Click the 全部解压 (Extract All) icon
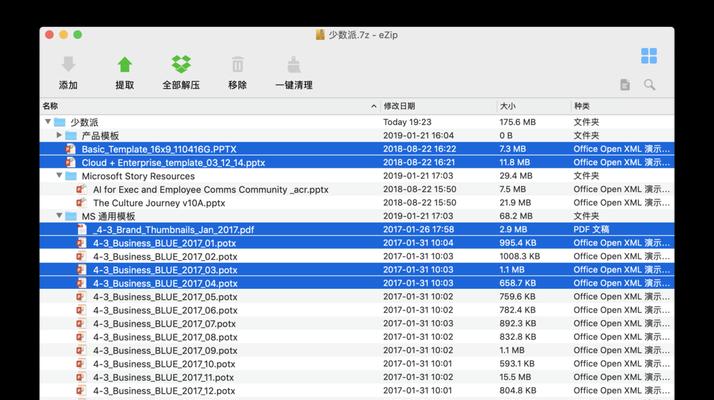The image size is (714, 400). coord(181,64)
